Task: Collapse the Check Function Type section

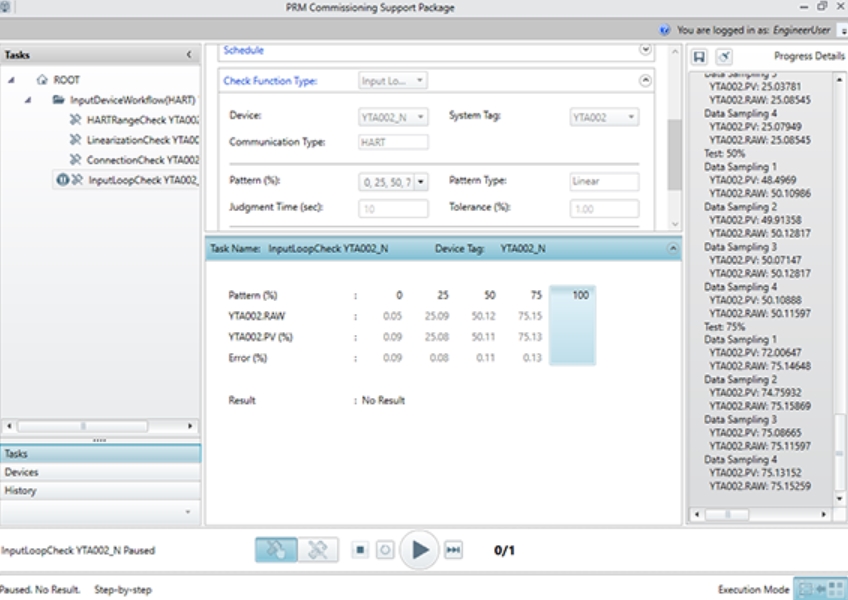Action: click(645, 81)
